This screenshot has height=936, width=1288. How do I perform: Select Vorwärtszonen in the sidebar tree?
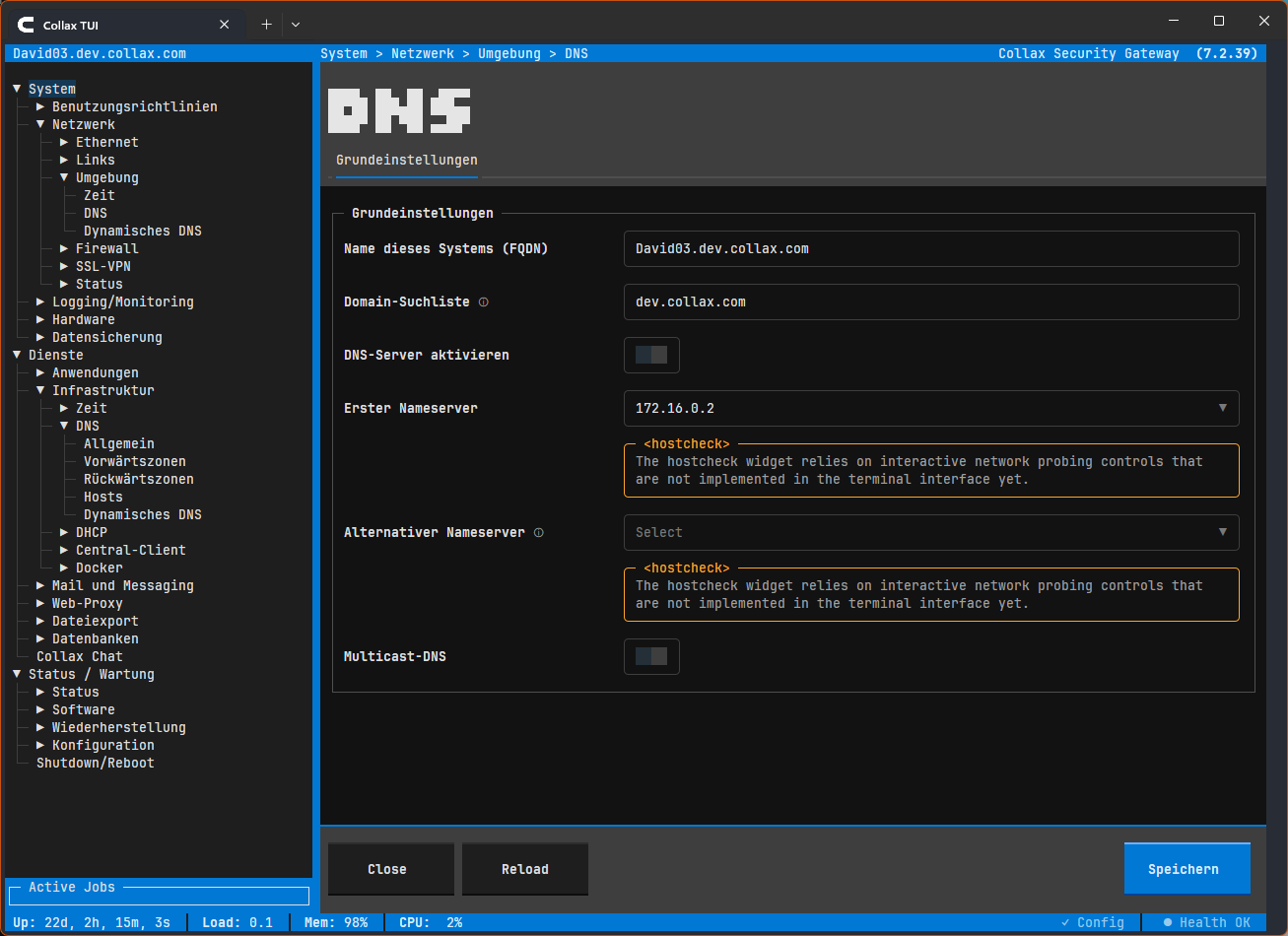pos(134,462)
